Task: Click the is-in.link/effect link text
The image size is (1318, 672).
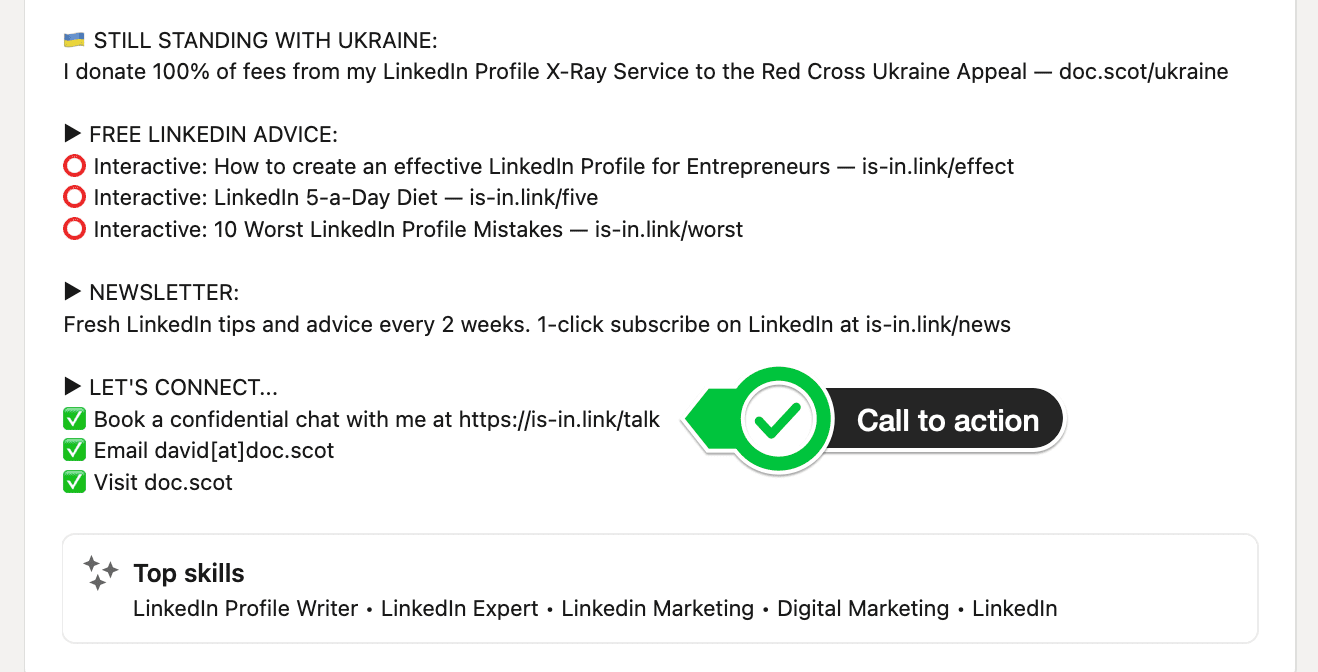Action: pyautogui.click(x=938, y=167)
